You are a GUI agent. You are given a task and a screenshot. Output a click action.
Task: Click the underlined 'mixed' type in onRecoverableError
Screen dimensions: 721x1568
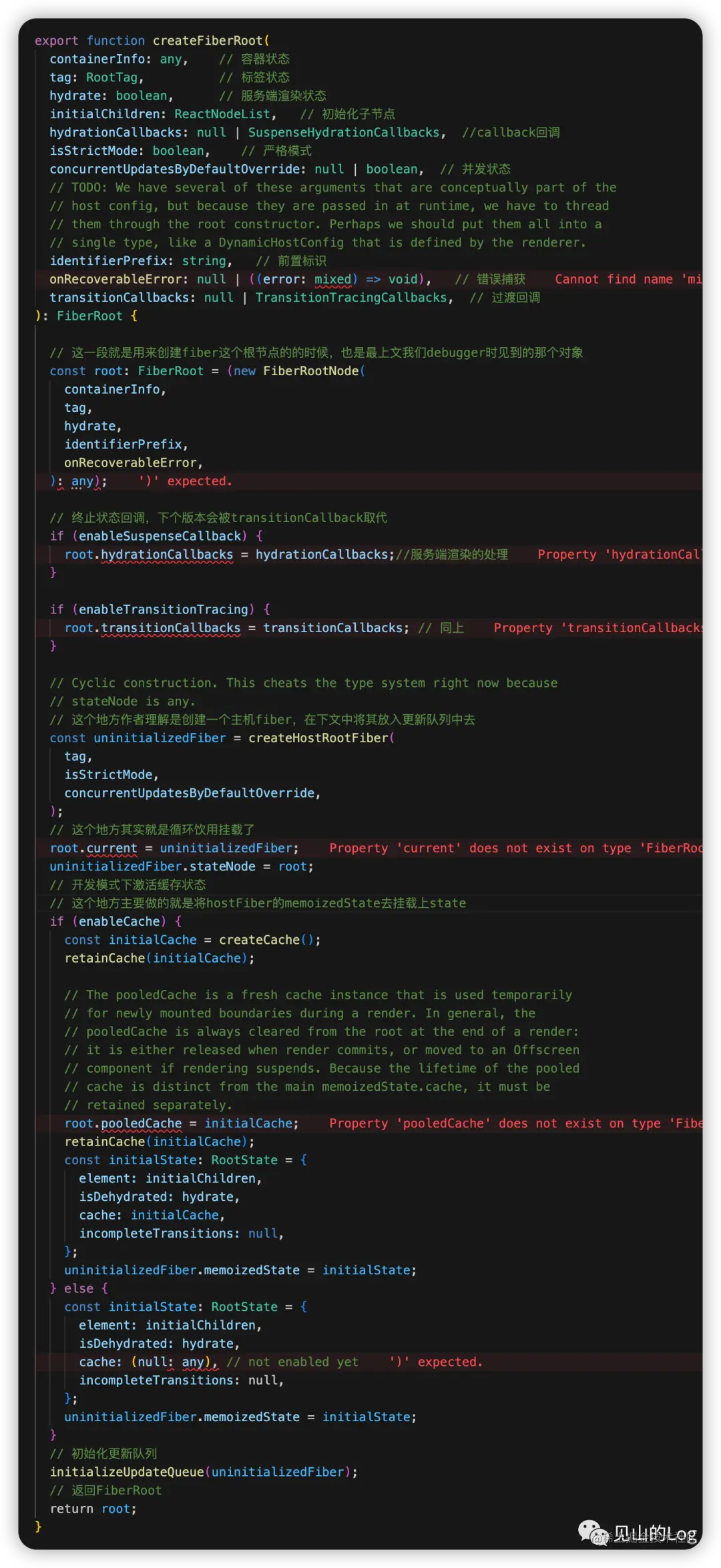tap(333, 279)
